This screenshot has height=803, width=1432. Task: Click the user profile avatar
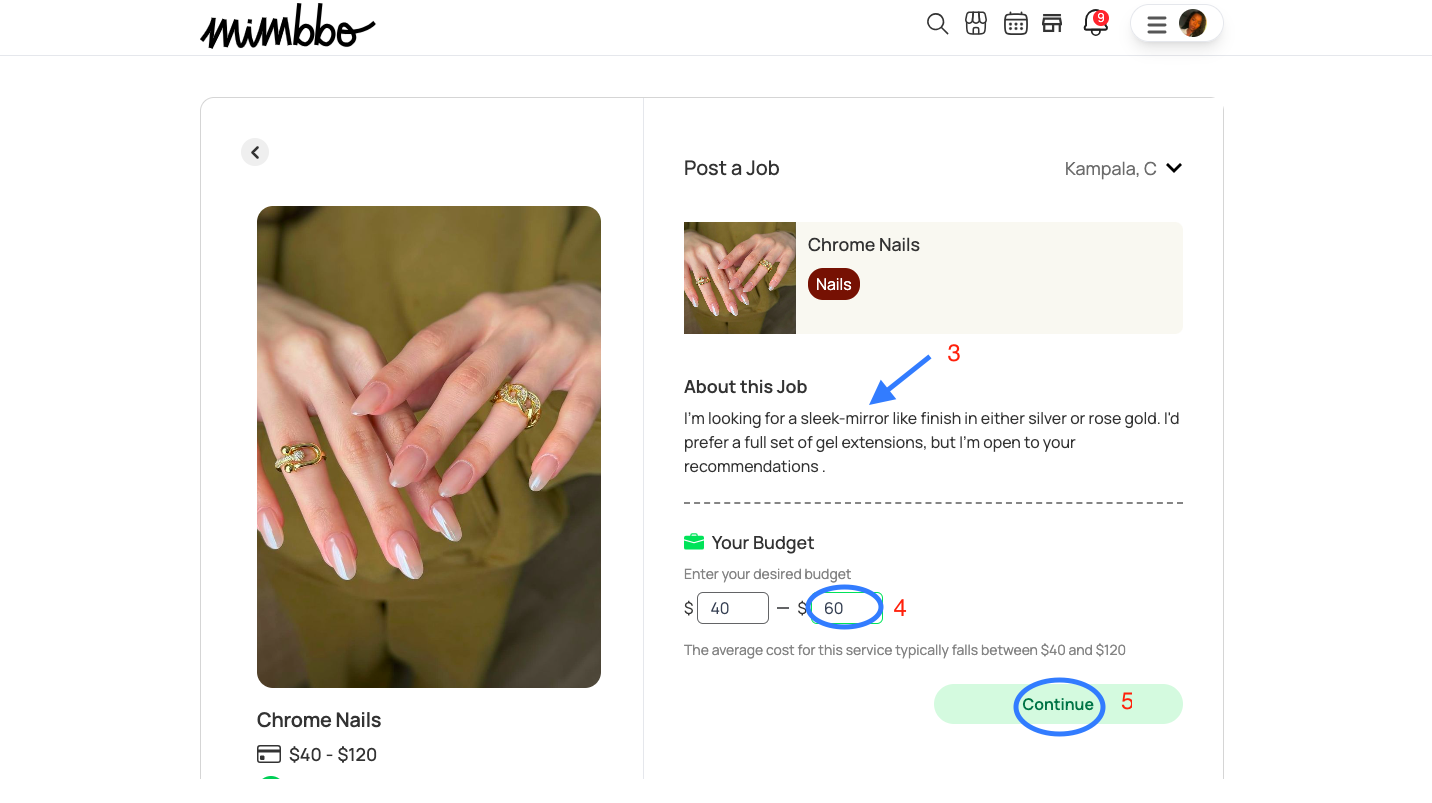1193,24
